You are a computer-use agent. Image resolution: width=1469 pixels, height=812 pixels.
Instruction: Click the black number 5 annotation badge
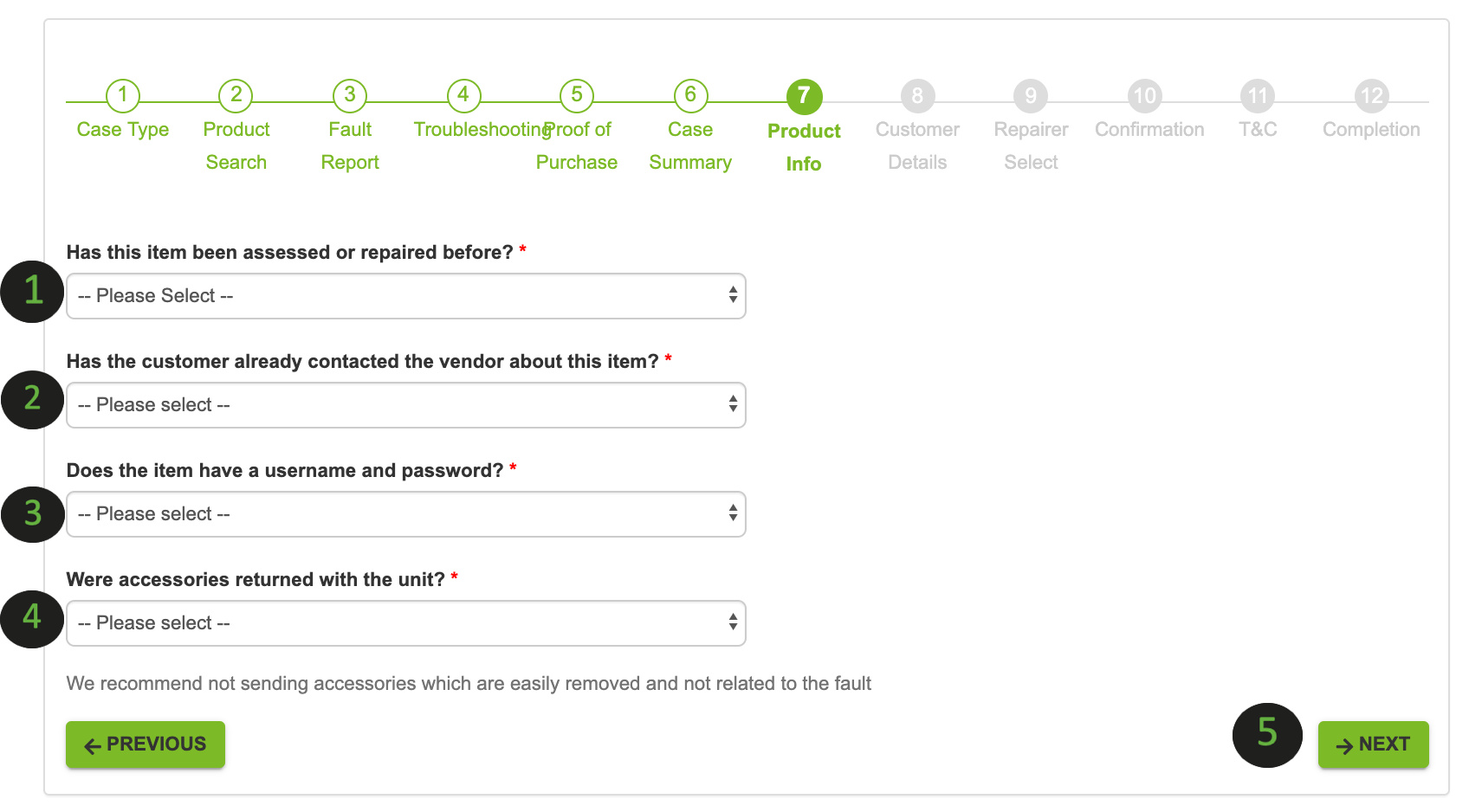[x=1267, y=735]
